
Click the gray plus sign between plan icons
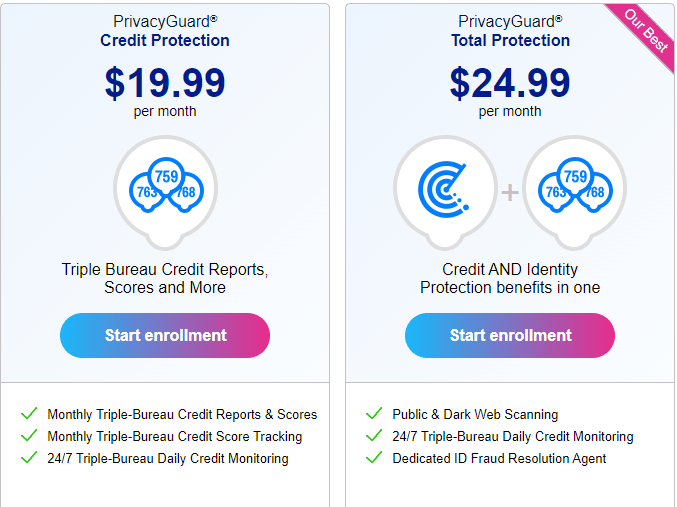(510, 192)
